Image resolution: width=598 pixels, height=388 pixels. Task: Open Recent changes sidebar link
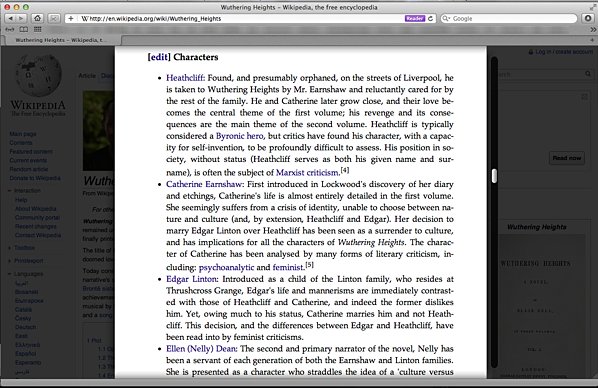pyautogui.click(x=35, y=226)
